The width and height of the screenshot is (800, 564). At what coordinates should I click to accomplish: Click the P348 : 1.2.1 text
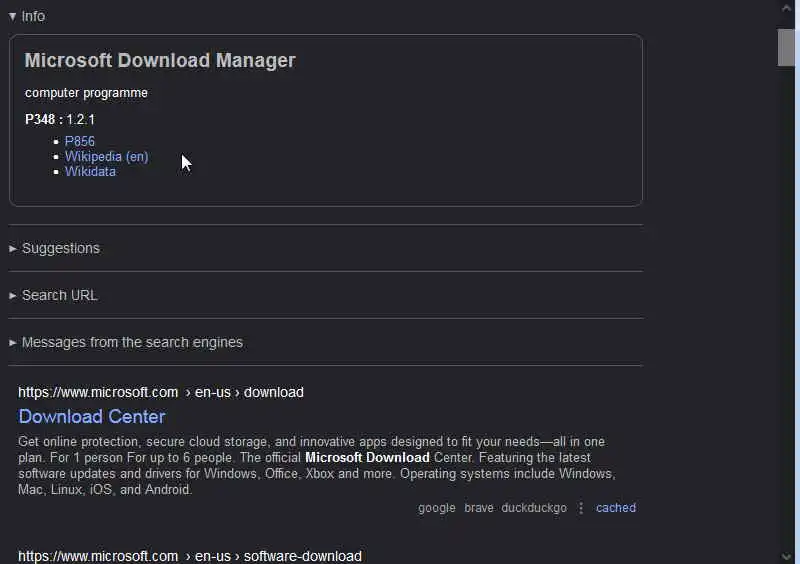pyautogui.click(x=60, y=119)
